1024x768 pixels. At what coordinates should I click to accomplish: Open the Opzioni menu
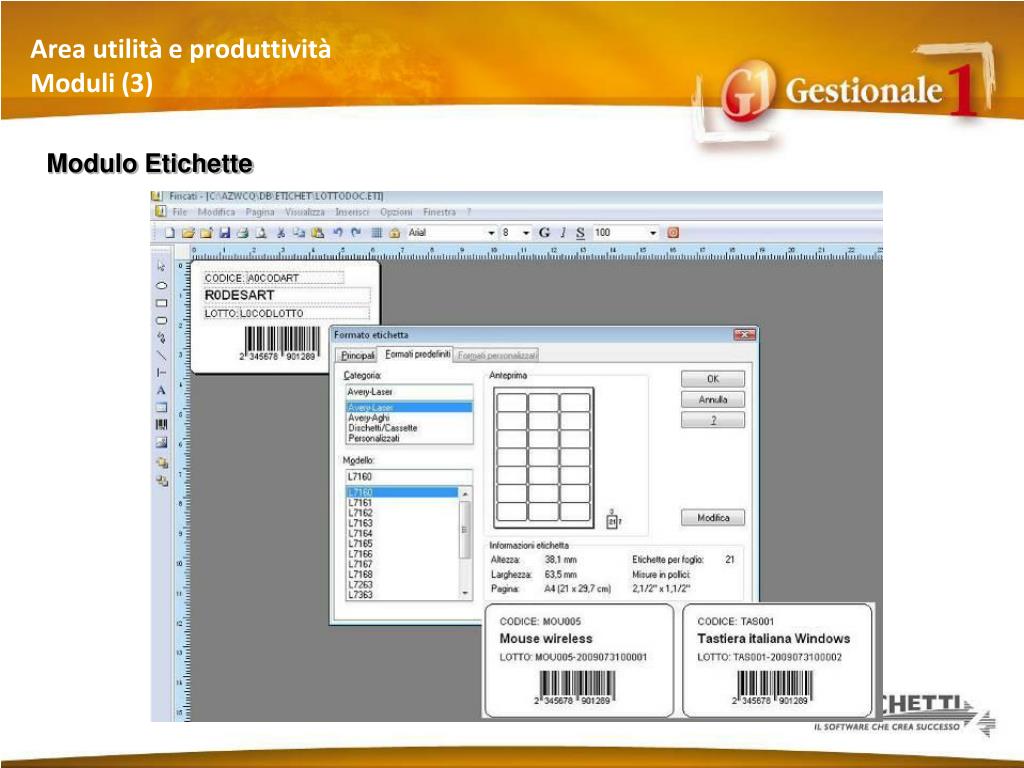[396, 212]
